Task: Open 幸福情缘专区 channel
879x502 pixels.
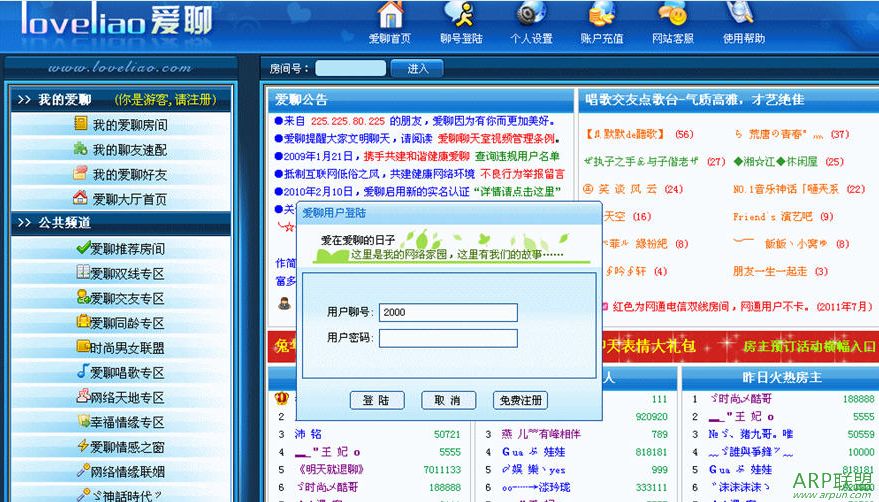Action: point(121,422)
